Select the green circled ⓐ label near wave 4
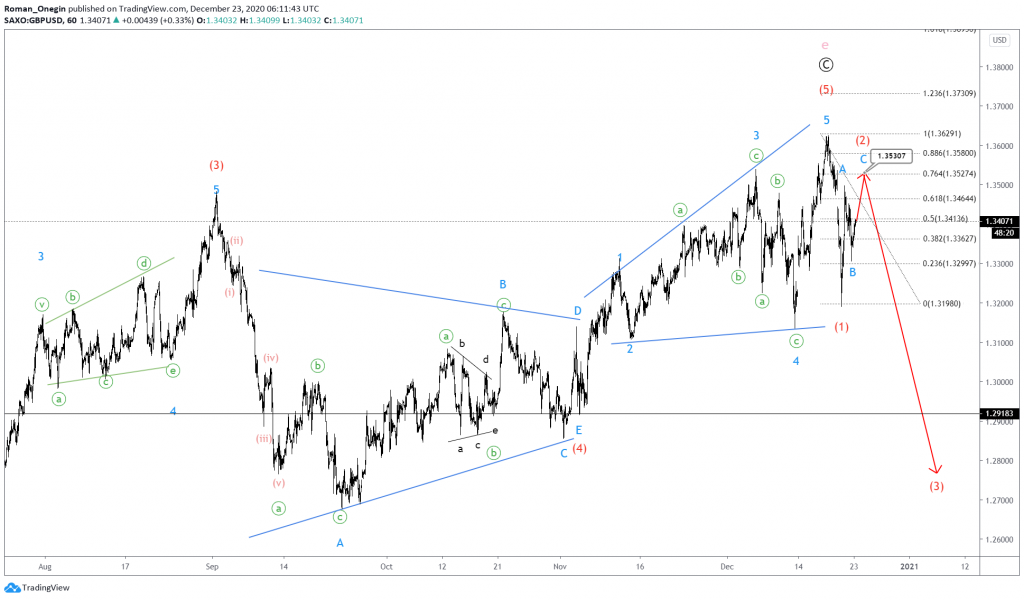 [761, 300]
